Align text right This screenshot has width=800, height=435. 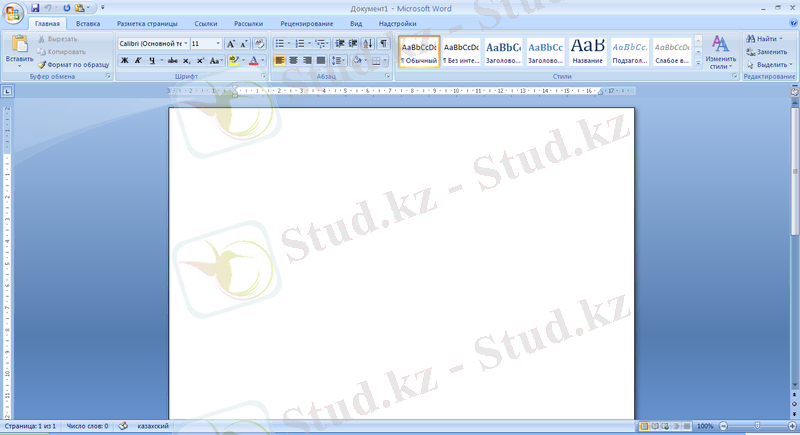click(x=307, y=60)
